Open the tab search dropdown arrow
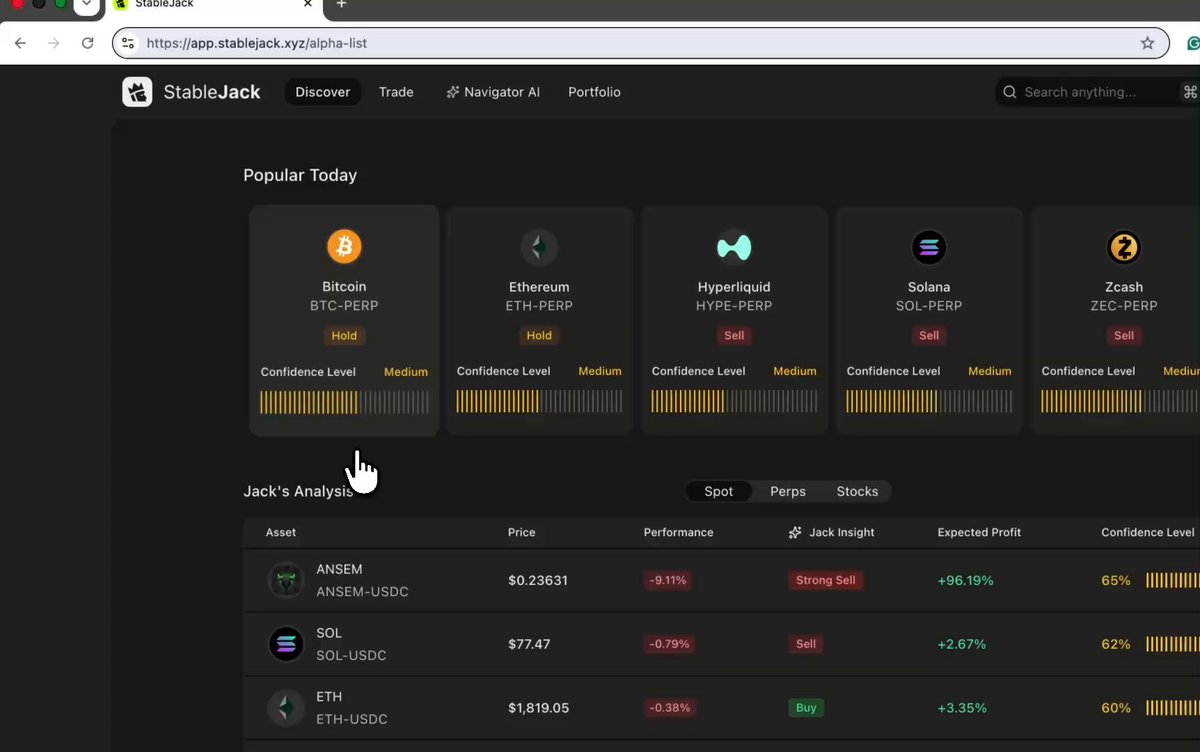This screenshot has height=752, width=1200. [87, 5]
